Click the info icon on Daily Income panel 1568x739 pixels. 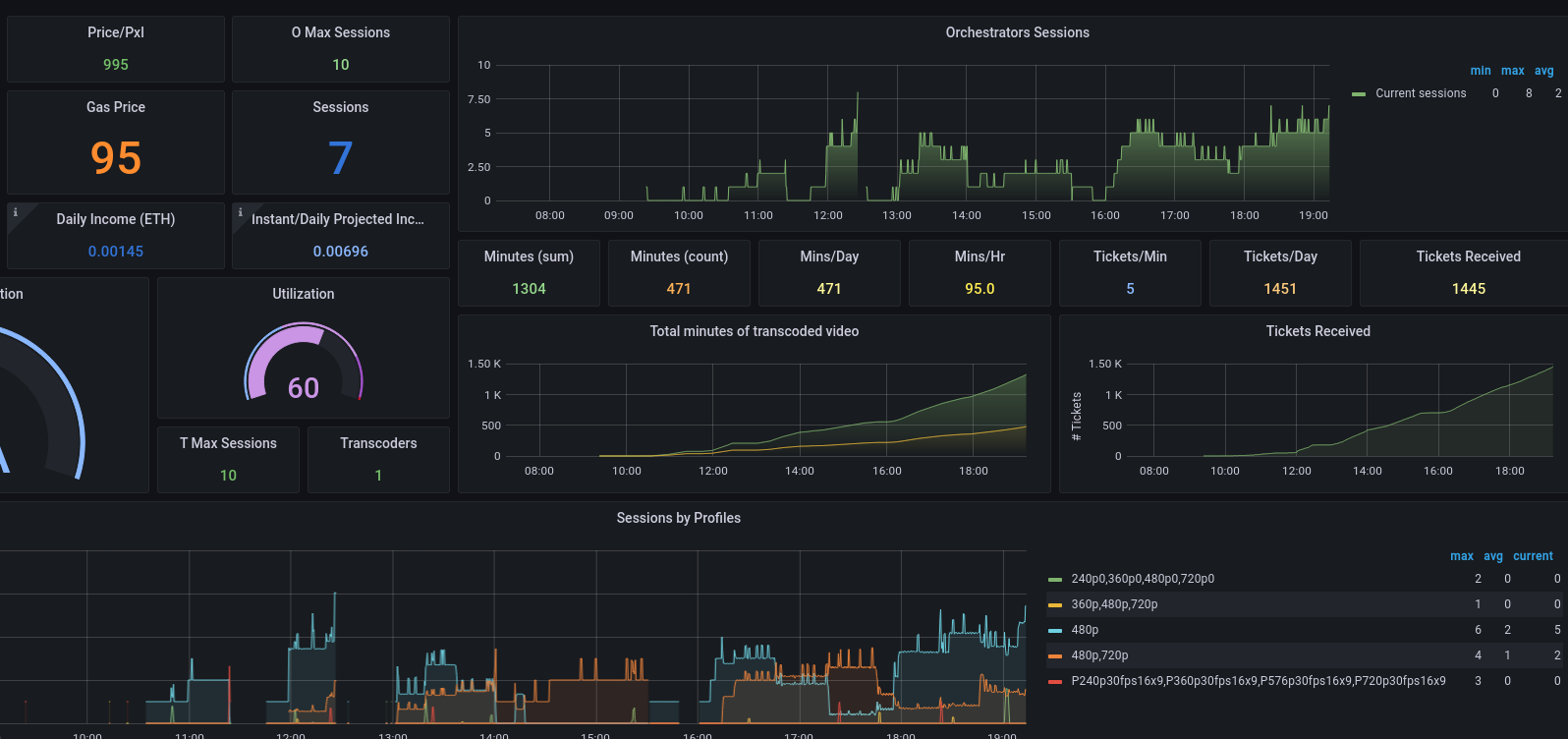15,212
